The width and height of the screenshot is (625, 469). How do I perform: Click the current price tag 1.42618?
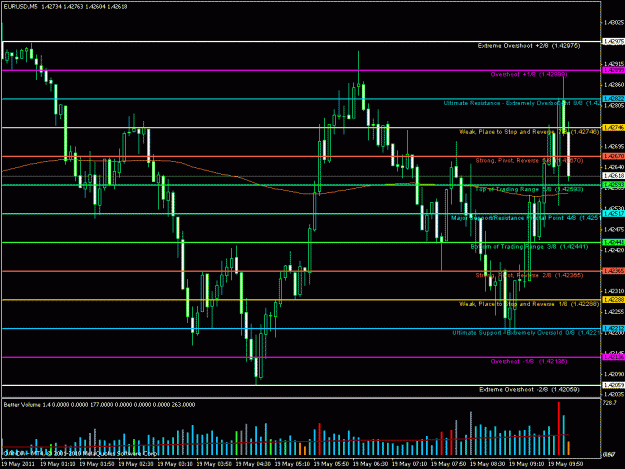coord(613,176)
